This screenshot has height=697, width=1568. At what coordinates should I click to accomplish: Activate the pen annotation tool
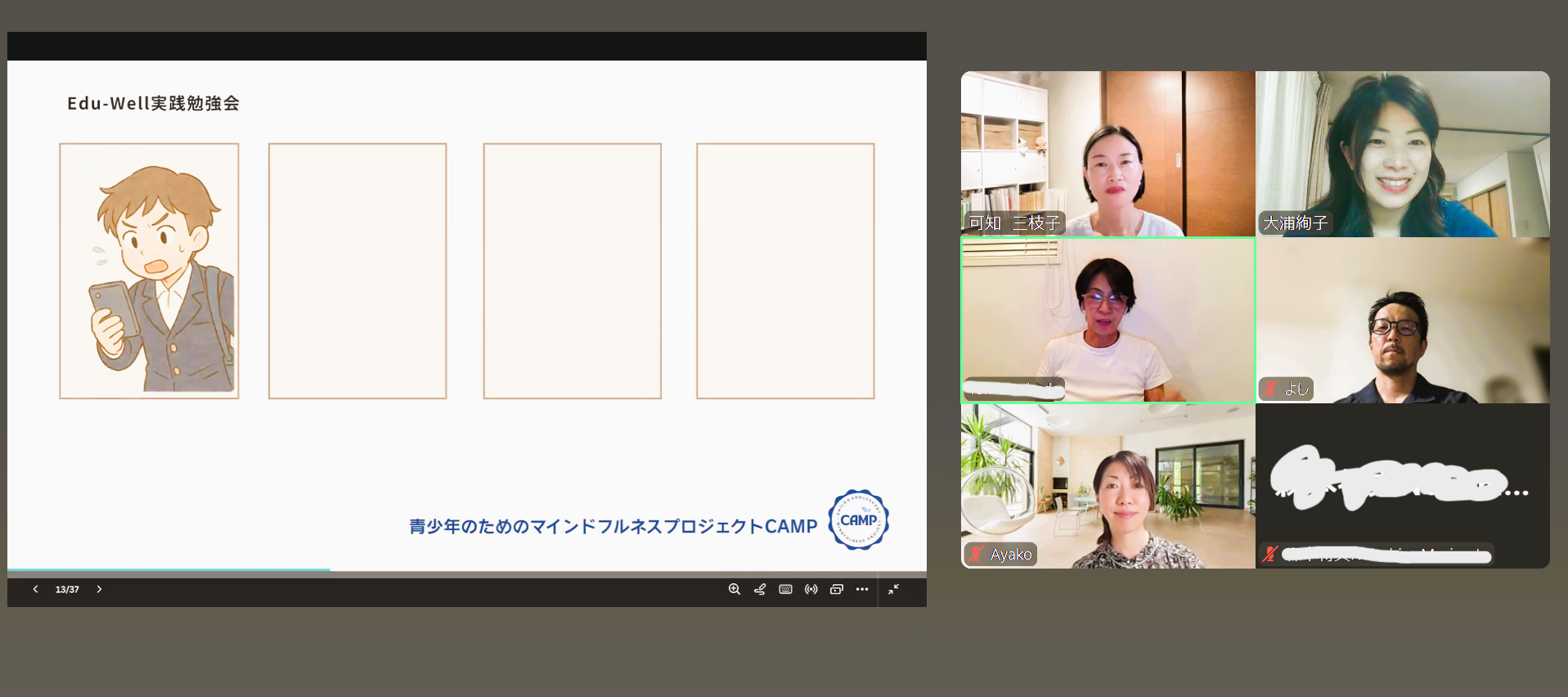tap(760, 589)
